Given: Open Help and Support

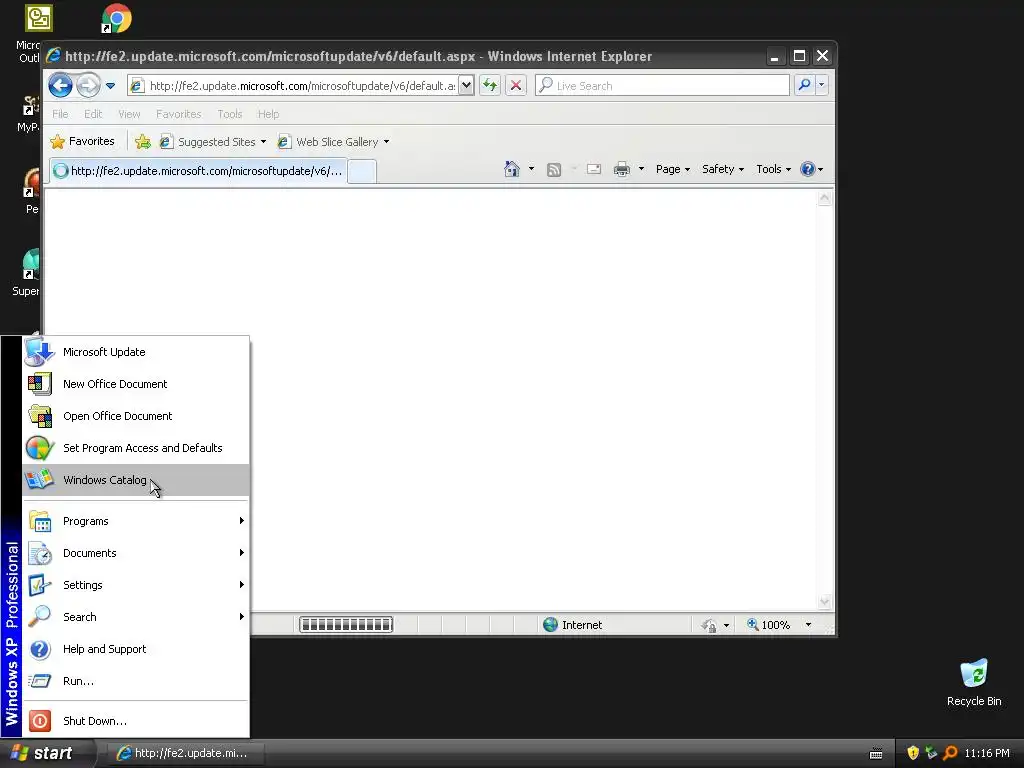Looking at the screenshot, I should pos(136,649).
